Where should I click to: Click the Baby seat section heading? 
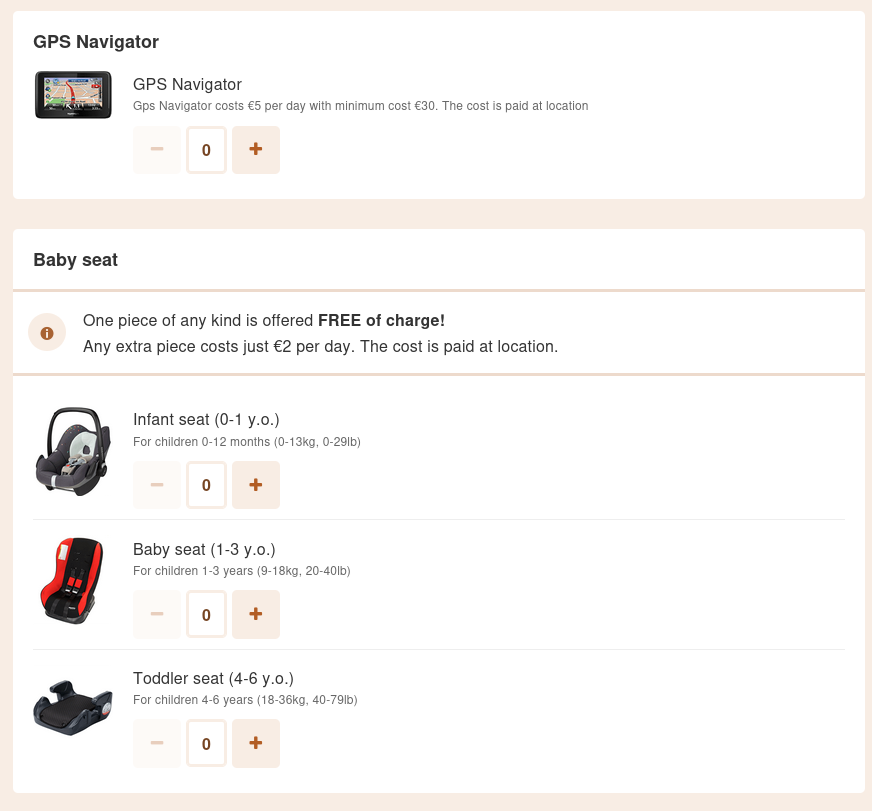pyautogui.click(x=76, y=260)
